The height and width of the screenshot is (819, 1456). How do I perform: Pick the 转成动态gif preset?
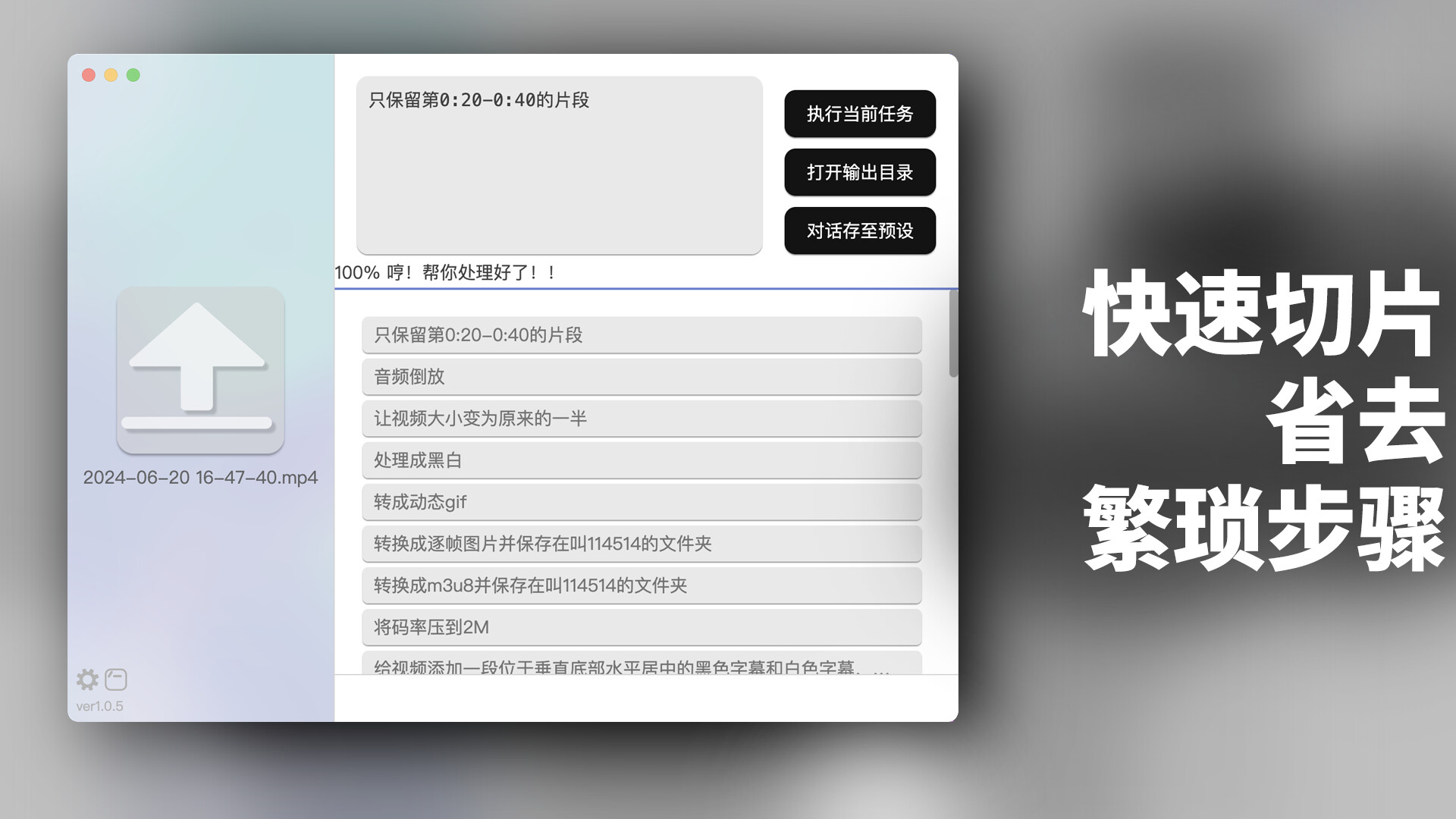(x=642, y=502)
